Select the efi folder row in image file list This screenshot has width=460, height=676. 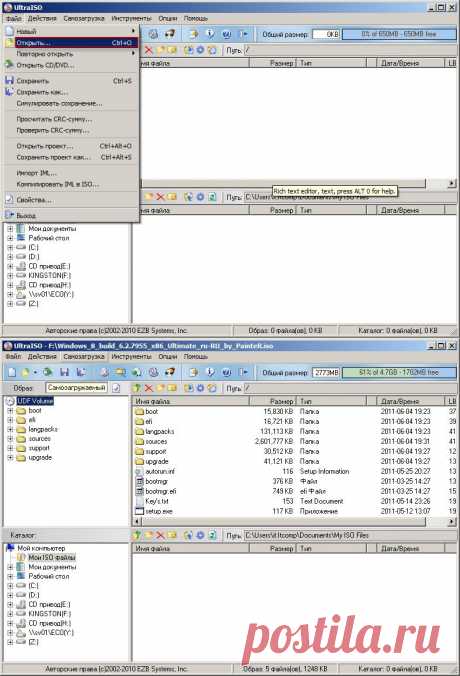click(x=293, y=422)
